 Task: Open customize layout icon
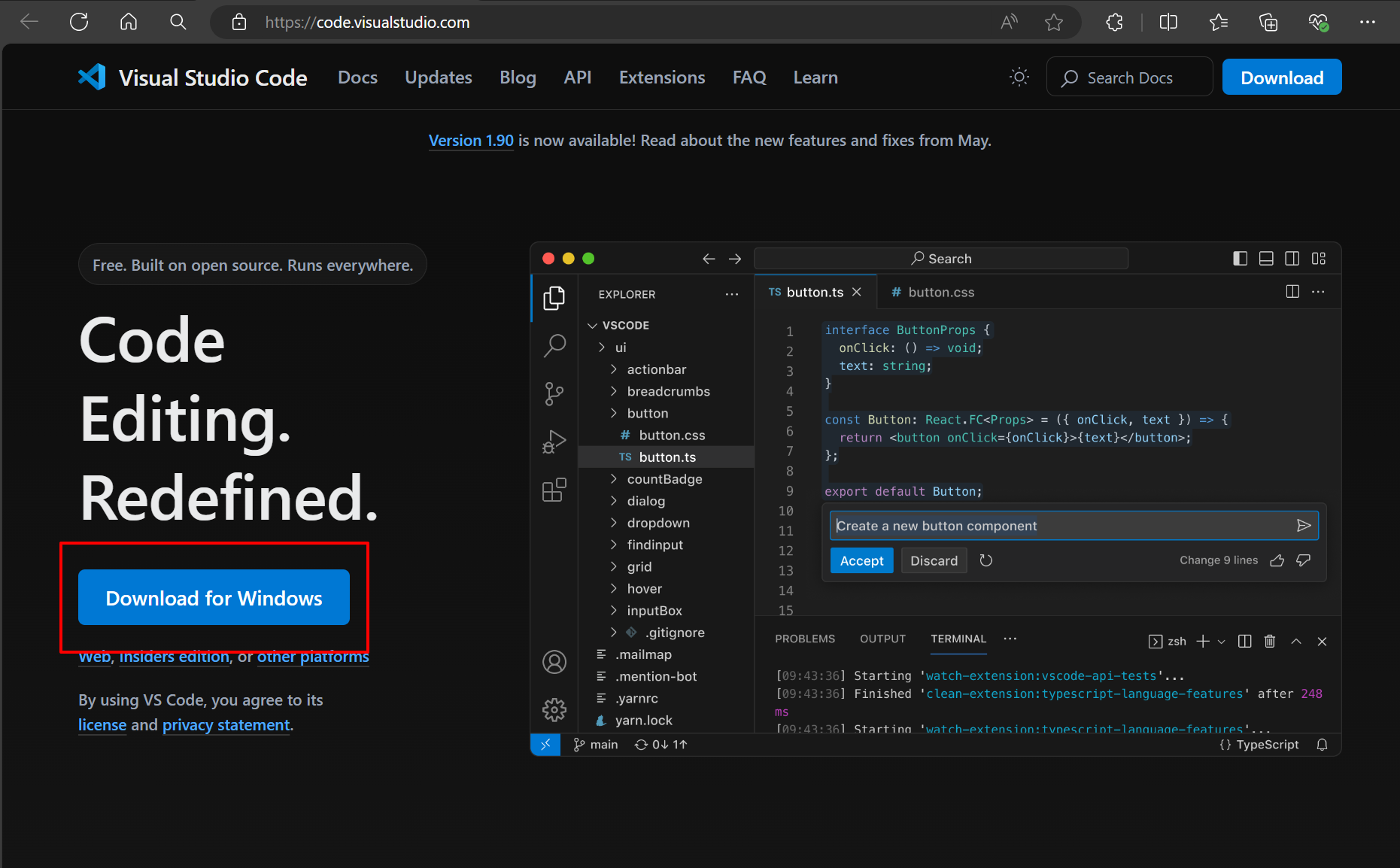pyautogui.click(x=1319, y=259)
